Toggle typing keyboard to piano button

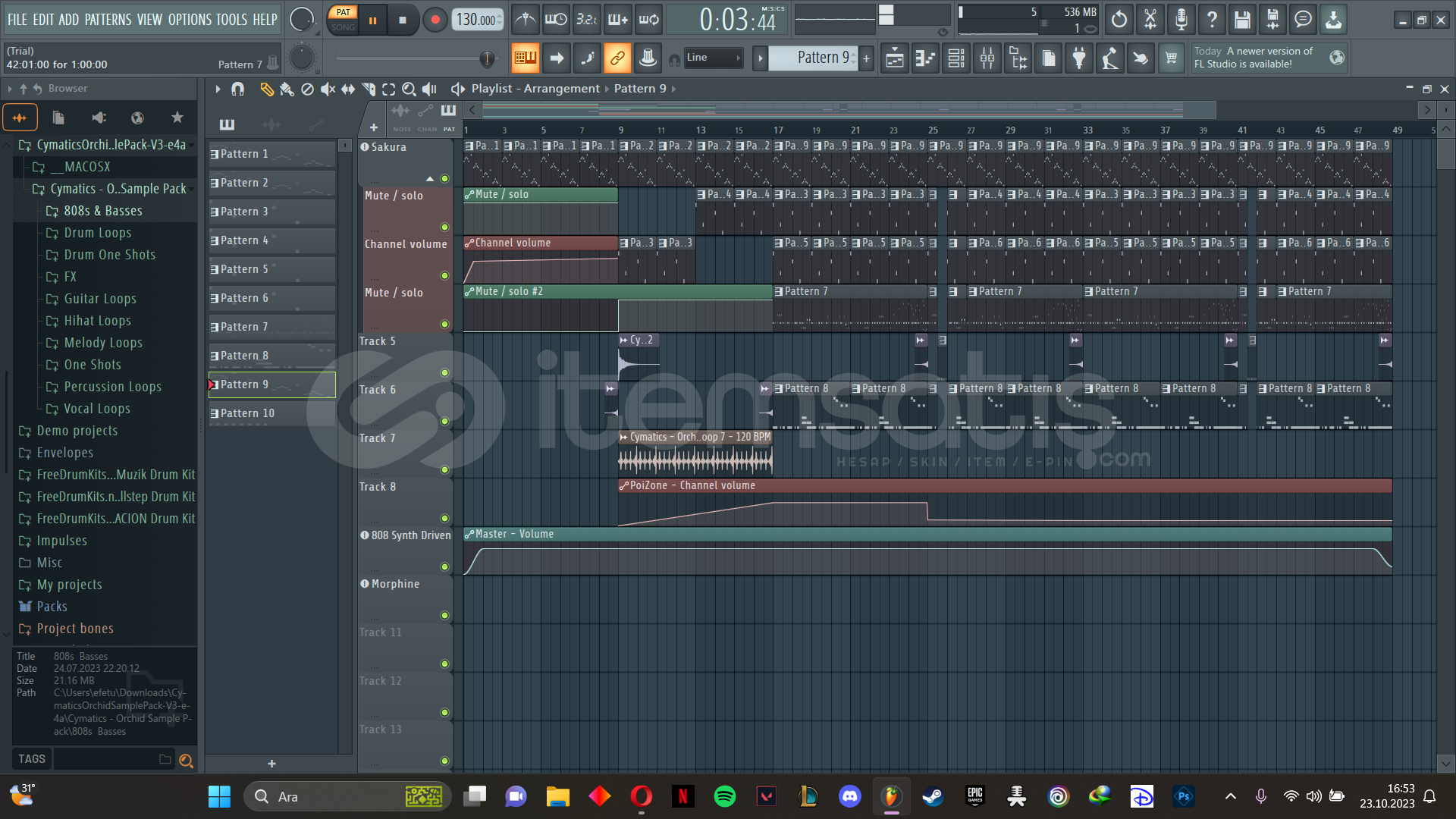click(525, 58)
